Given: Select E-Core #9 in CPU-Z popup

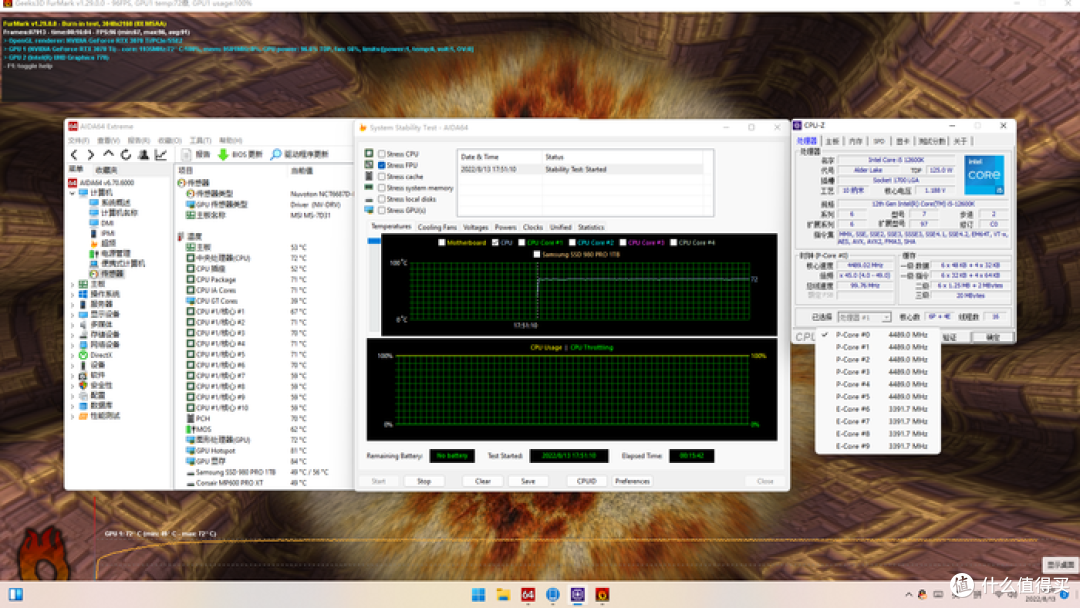Looking at the screenshot, I should pos(878,446).
